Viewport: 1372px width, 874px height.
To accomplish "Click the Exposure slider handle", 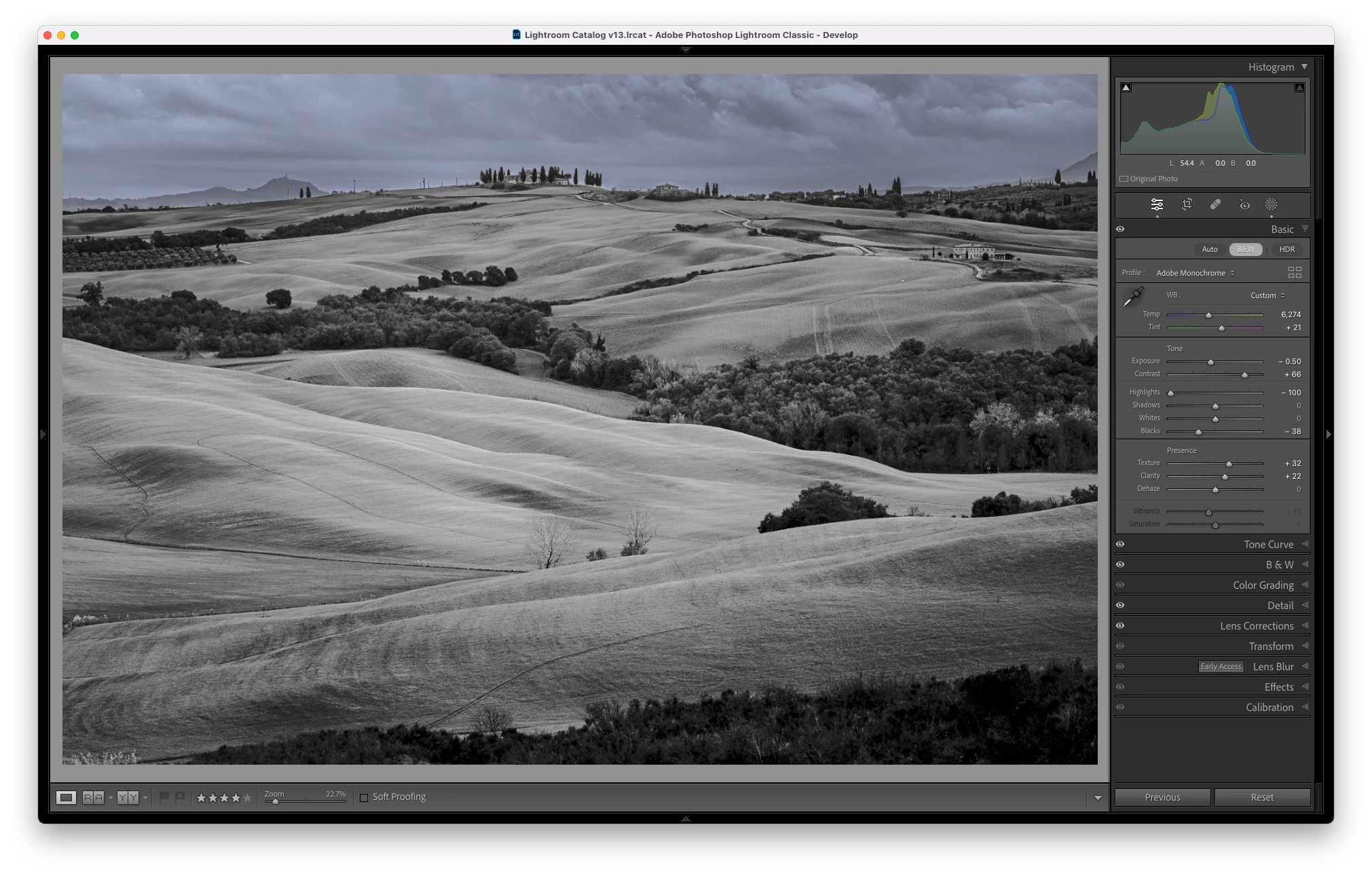I will coord(1210,362).
